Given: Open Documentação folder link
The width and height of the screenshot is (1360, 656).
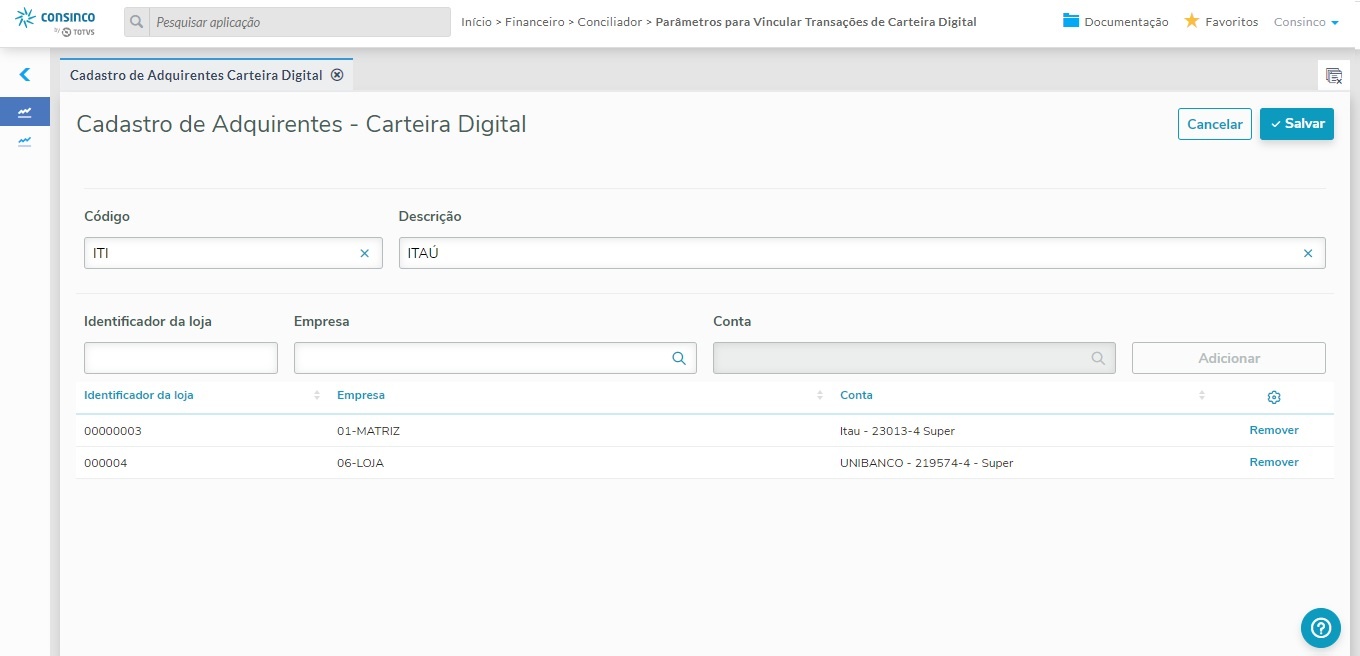Looking at the screenshot, I should click(1115, 21).
